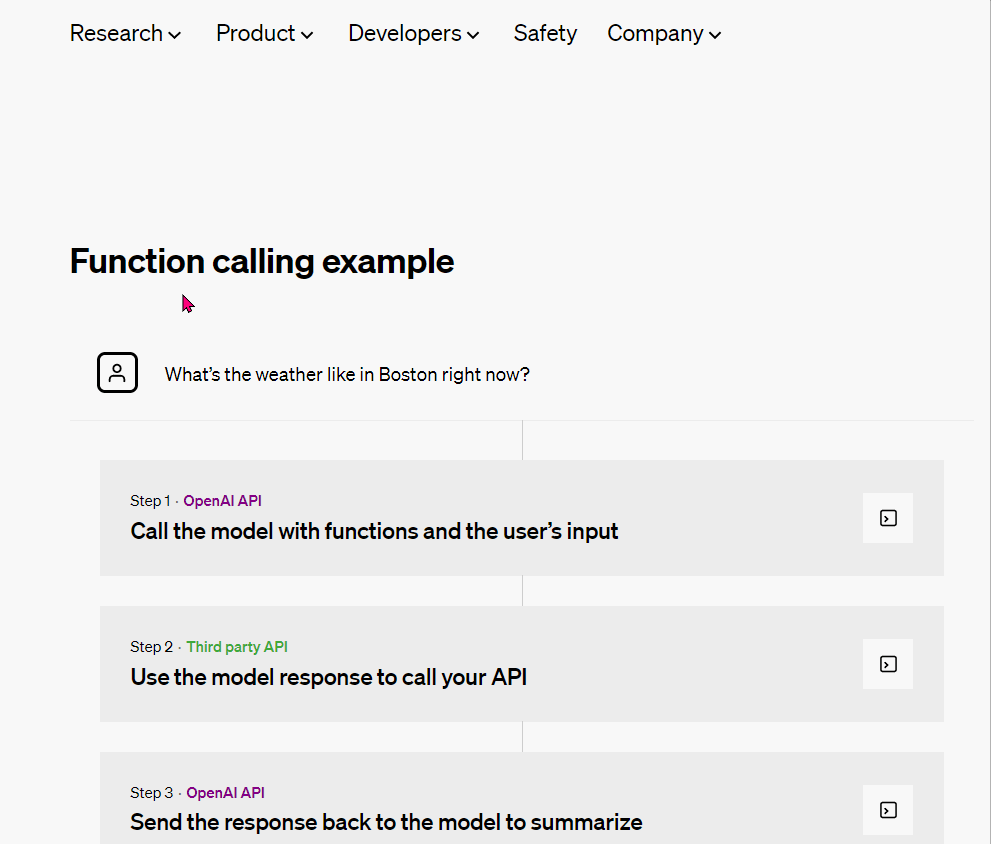
Task: Open the Safety page link
Action: [545, 34]
